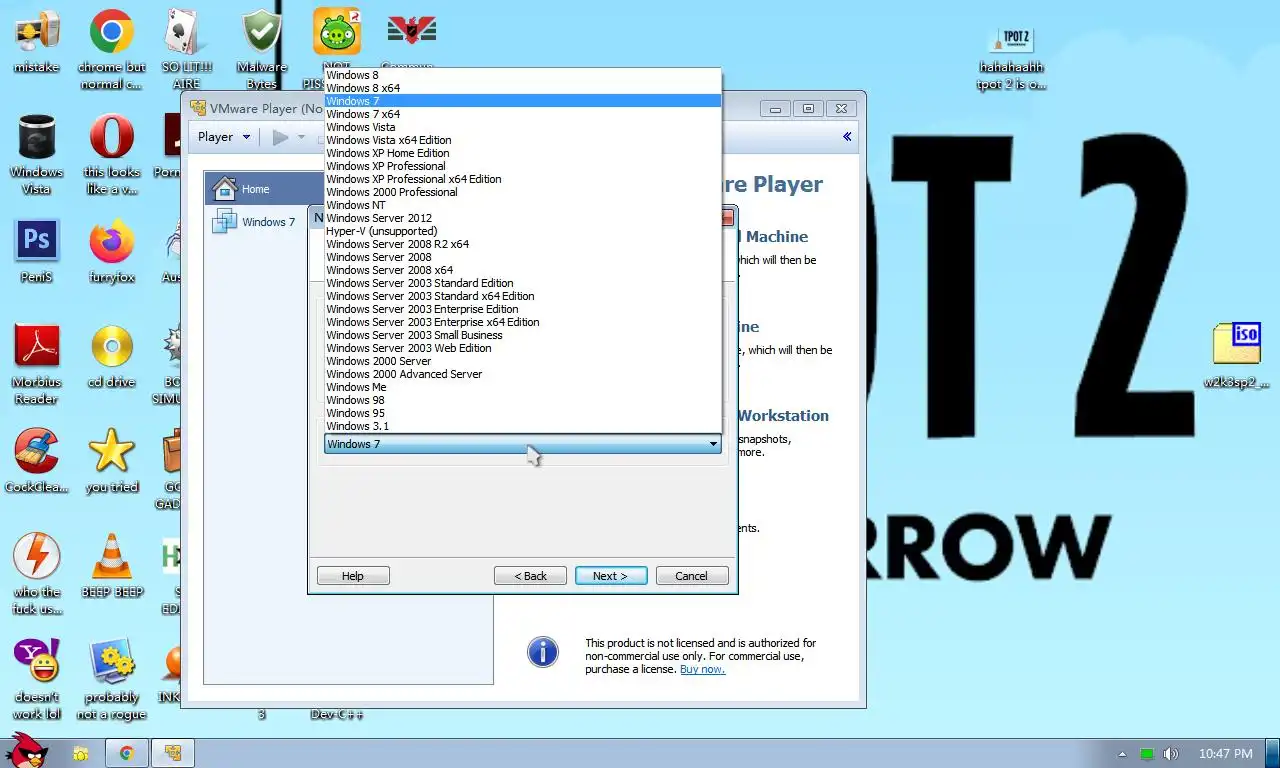Click Next in the wizard

tap(611, 576)
